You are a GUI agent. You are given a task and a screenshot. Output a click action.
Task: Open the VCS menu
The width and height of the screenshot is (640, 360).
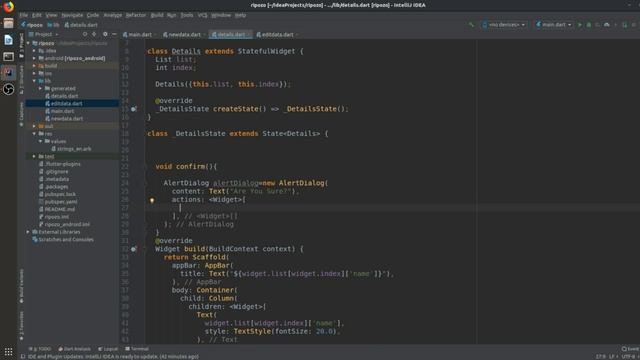click(202, 15)
